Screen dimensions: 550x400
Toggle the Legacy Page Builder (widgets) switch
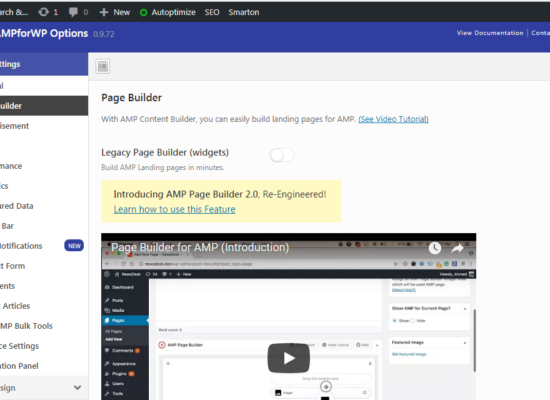tap(282, 155)
